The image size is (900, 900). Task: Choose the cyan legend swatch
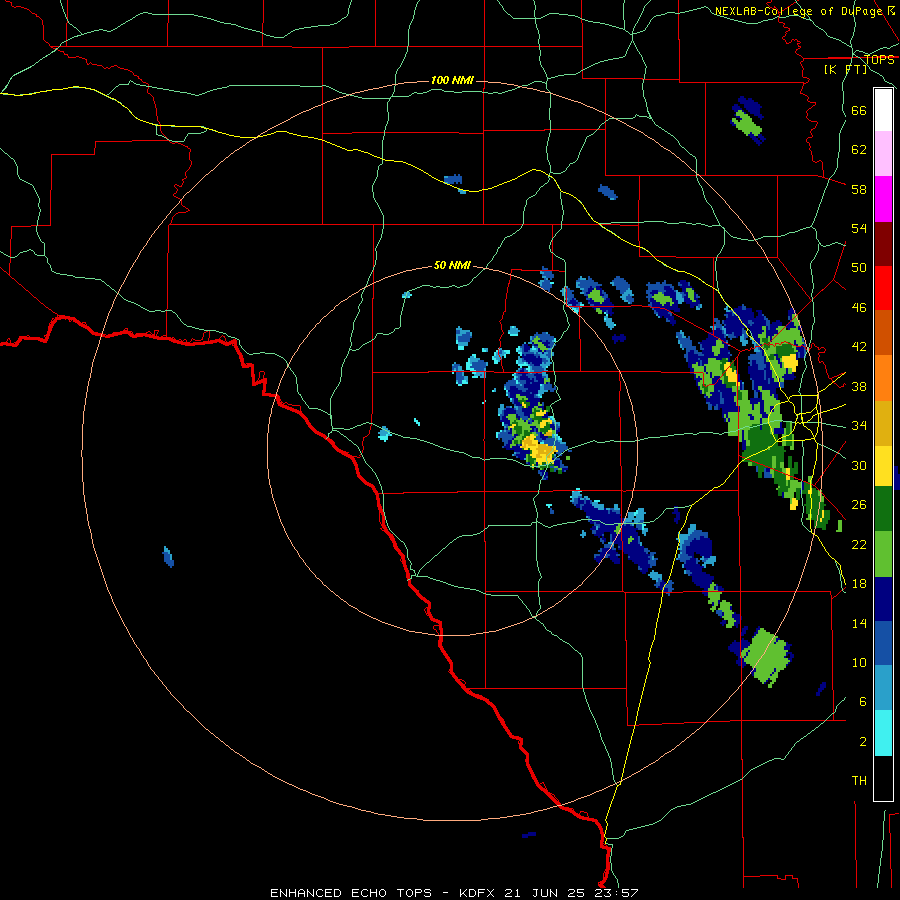coord(883,734)
